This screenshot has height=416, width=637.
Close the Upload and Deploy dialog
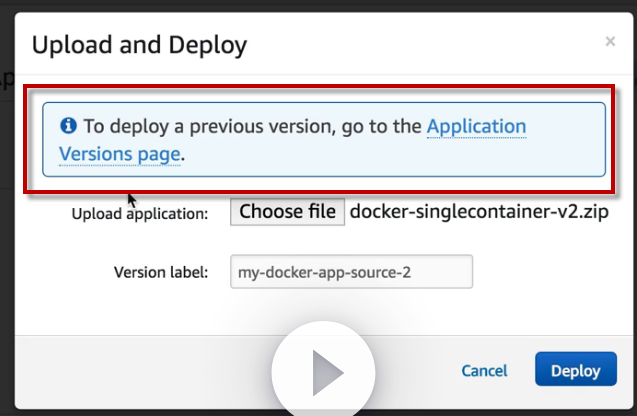(x=610, y=42)
